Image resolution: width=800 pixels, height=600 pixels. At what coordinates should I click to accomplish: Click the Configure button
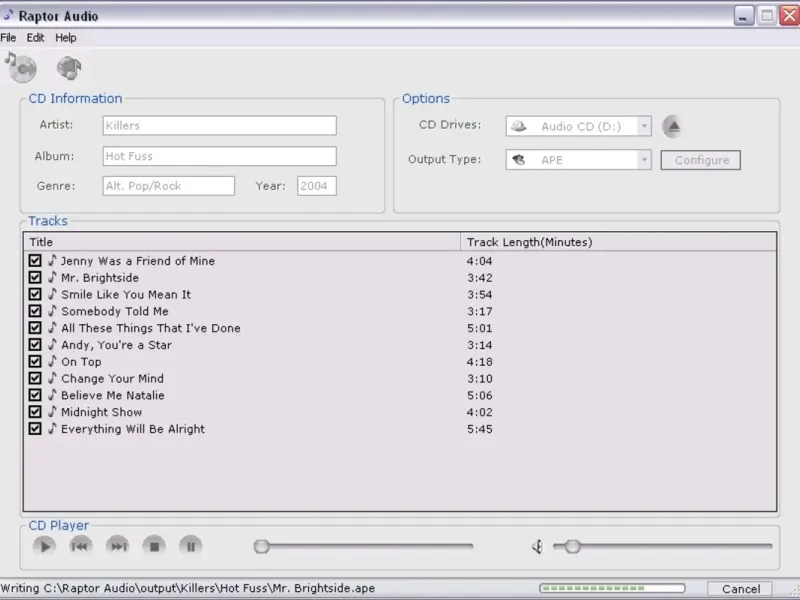click(701, 160)
